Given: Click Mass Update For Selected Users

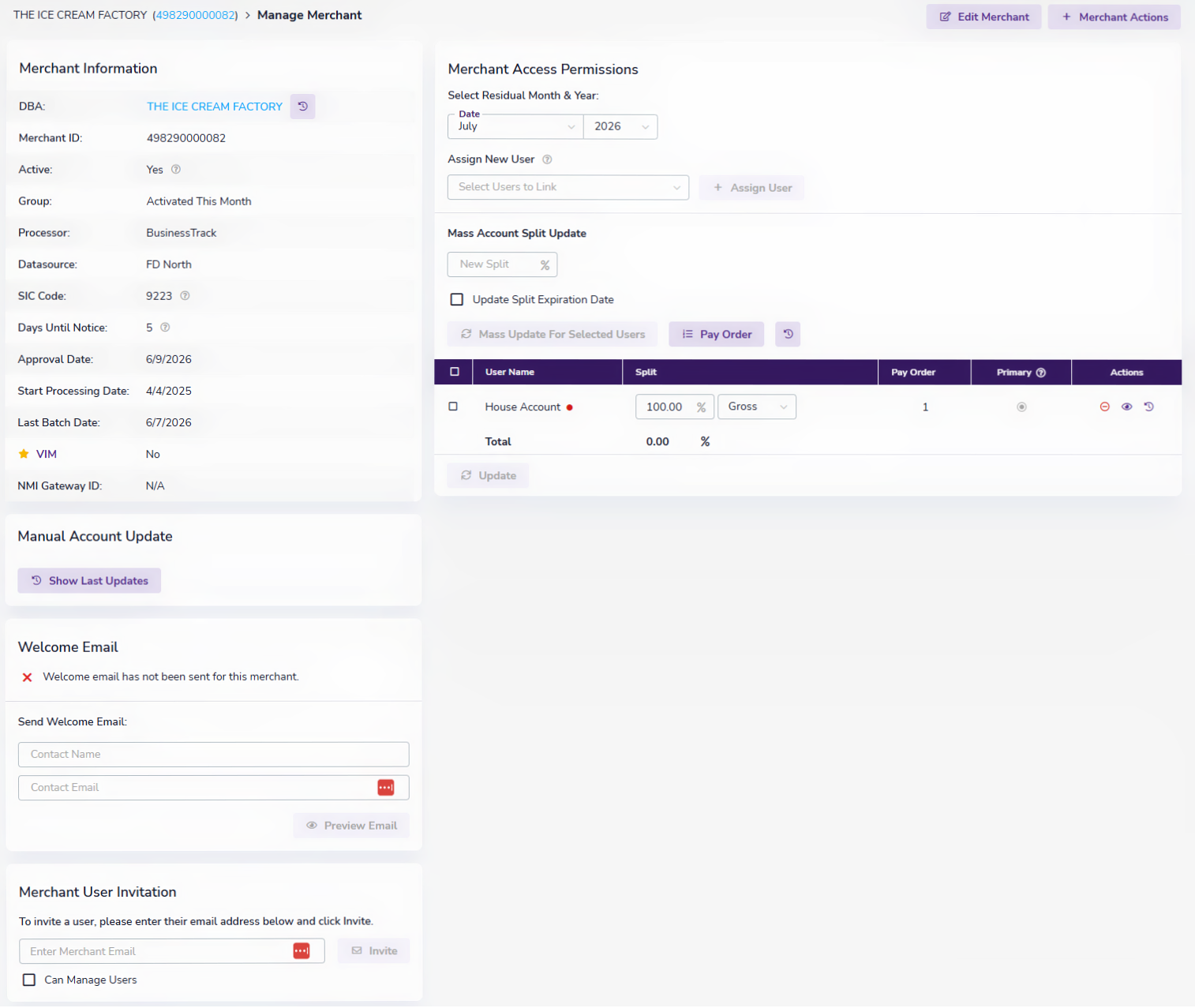Looking at the screenshot, I should coord(553,334).
